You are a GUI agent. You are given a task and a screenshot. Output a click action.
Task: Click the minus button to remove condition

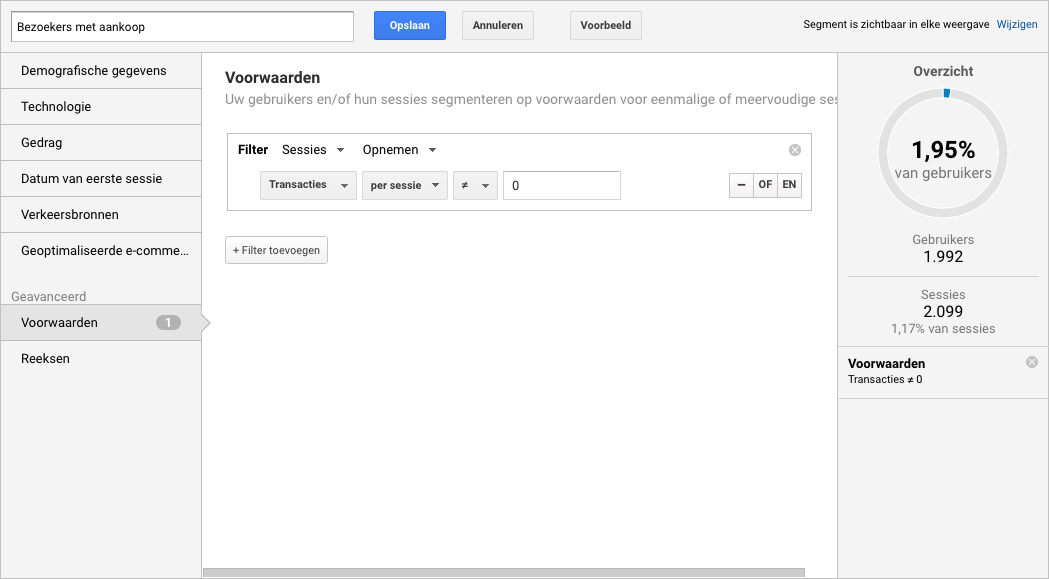(741, 185)
